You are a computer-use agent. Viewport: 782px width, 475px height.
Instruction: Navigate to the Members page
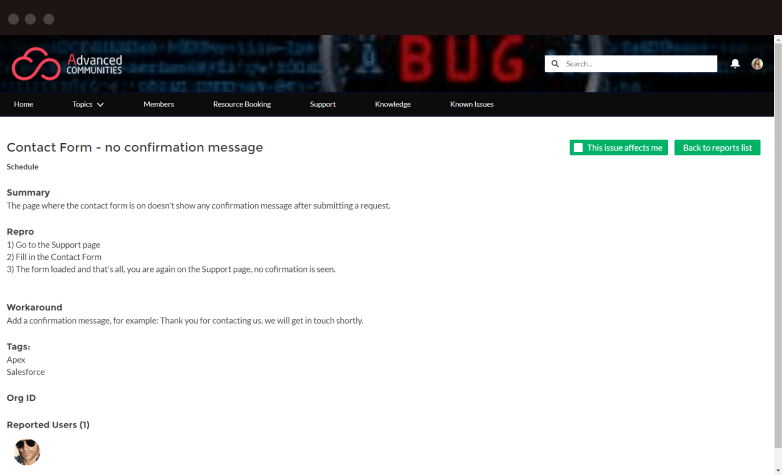click(x=159, y=104)
